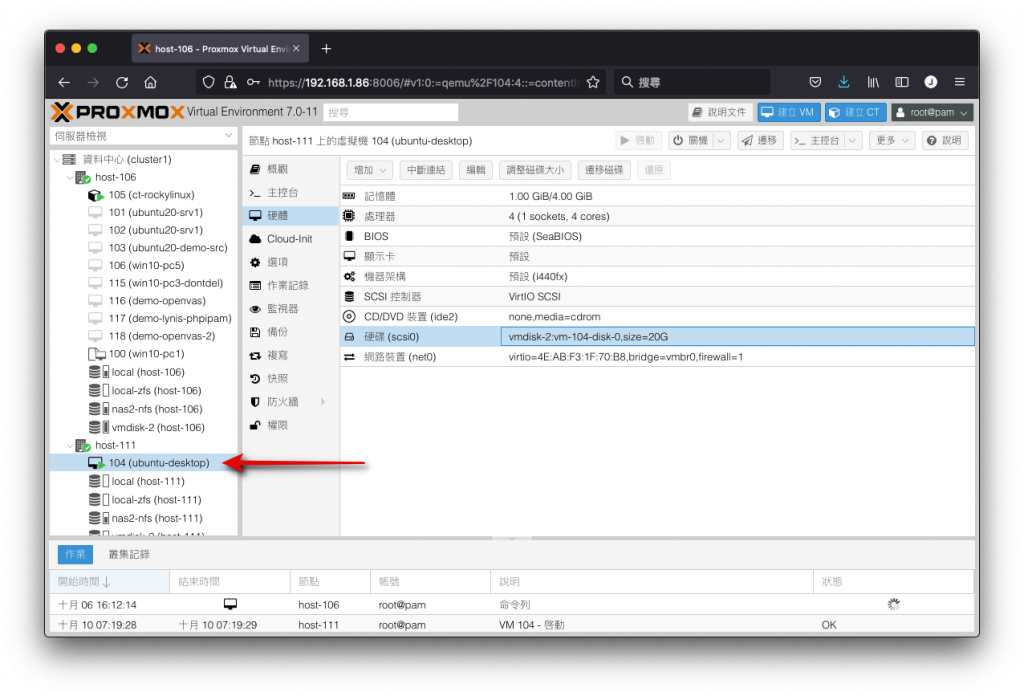
Task: Open new browser tab with plus icon
Action: pyautogui.click(x=327, y=49)
